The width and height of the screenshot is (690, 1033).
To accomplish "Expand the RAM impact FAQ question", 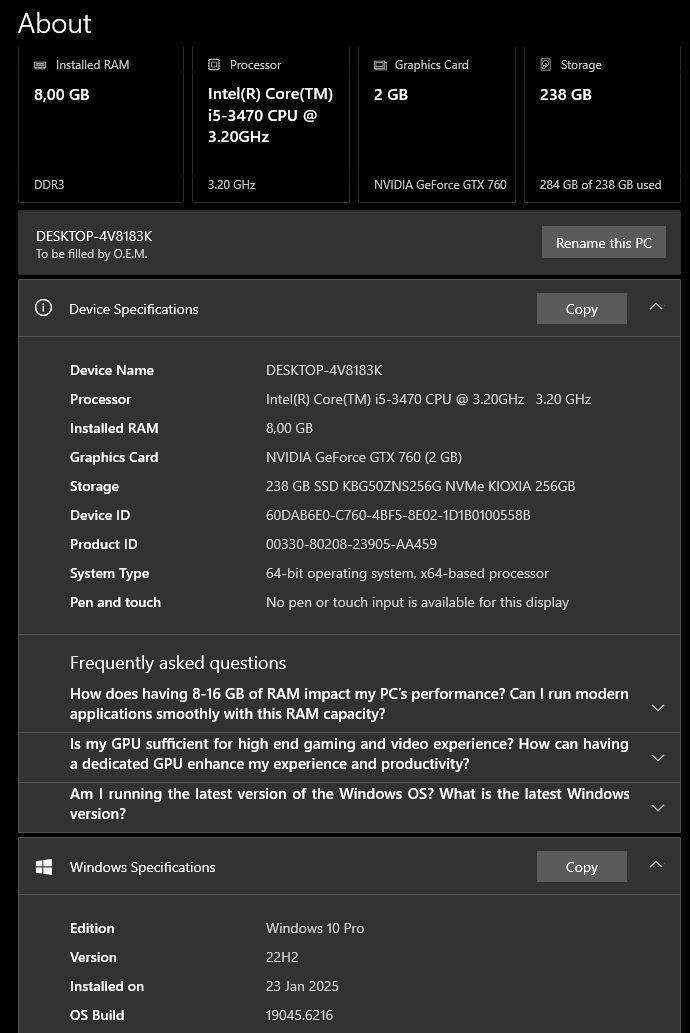I will 657,707.
